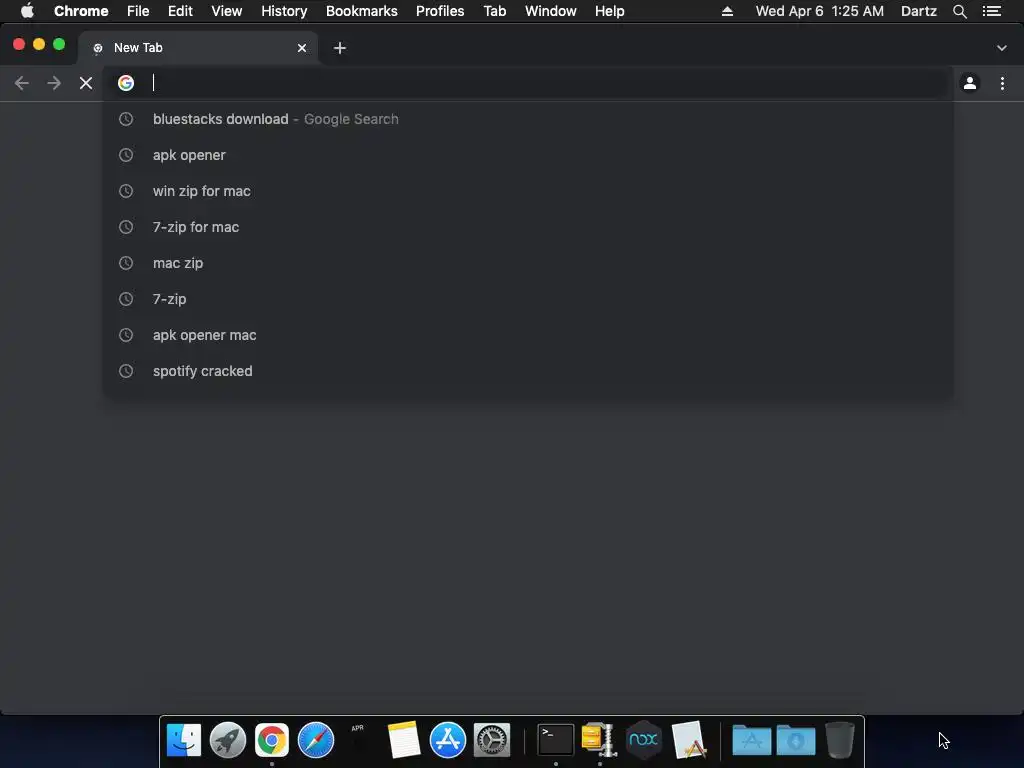Choose 'bluestacks download' suggestion
Image resolution: width=1024 pixels, height=768 pixels.
(x=528, y=119)
